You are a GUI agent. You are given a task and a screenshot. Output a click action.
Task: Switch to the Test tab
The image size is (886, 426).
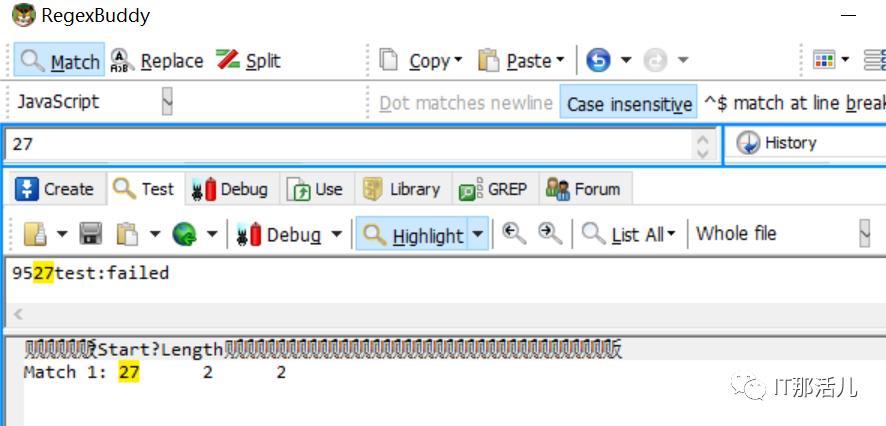pos(145,189)
